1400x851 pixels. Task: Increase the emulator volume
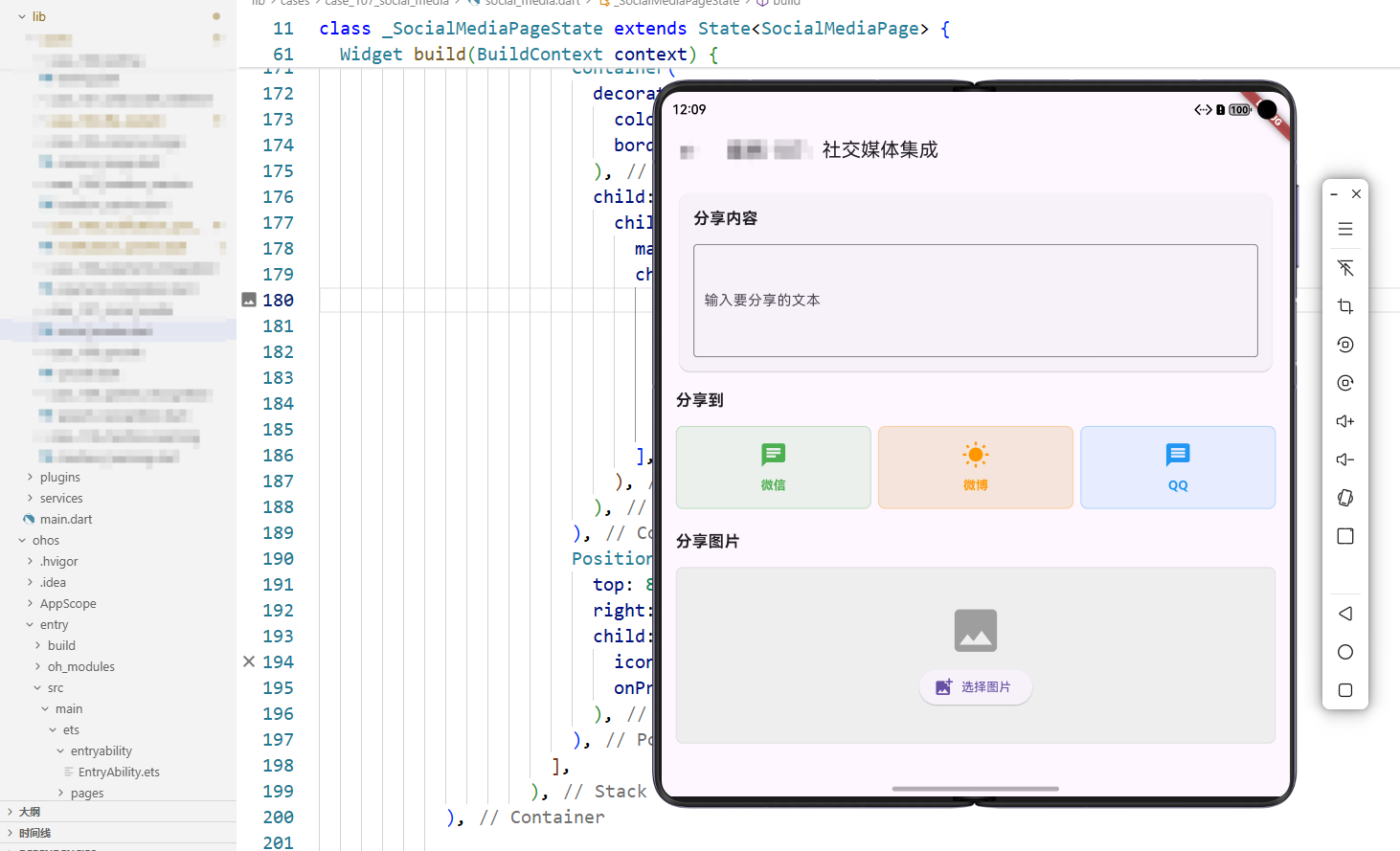[1345, 421]
